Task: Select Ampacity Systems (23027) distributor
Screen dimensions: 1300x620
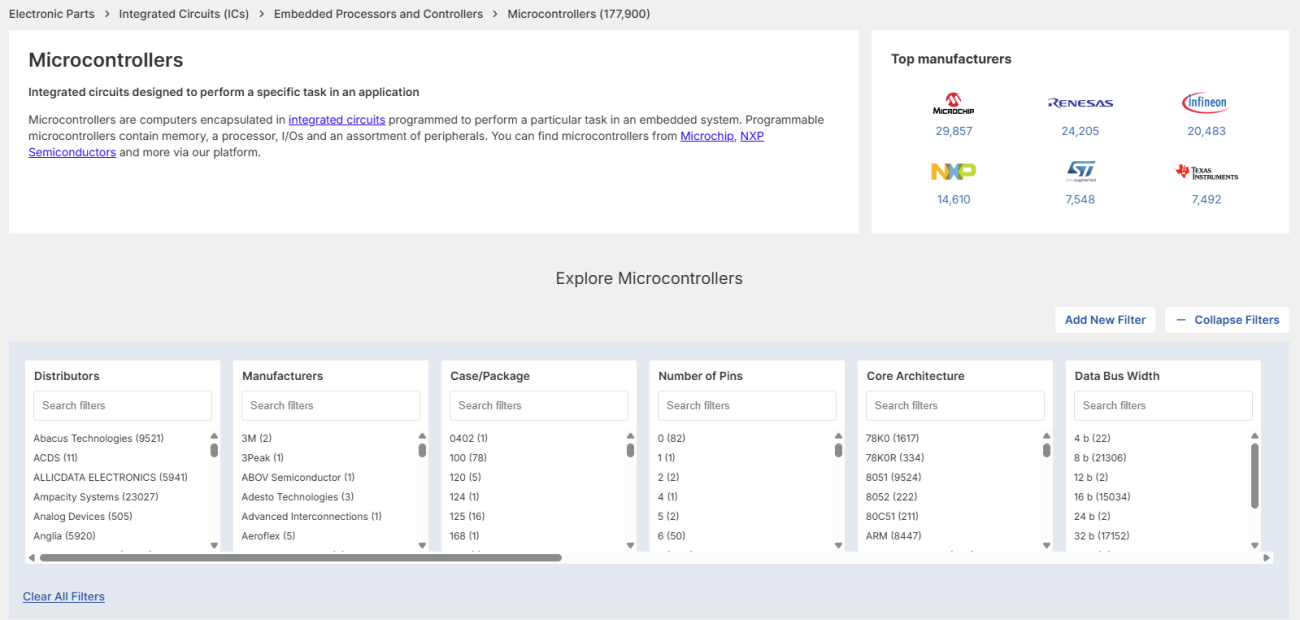Action: point(96,497)
